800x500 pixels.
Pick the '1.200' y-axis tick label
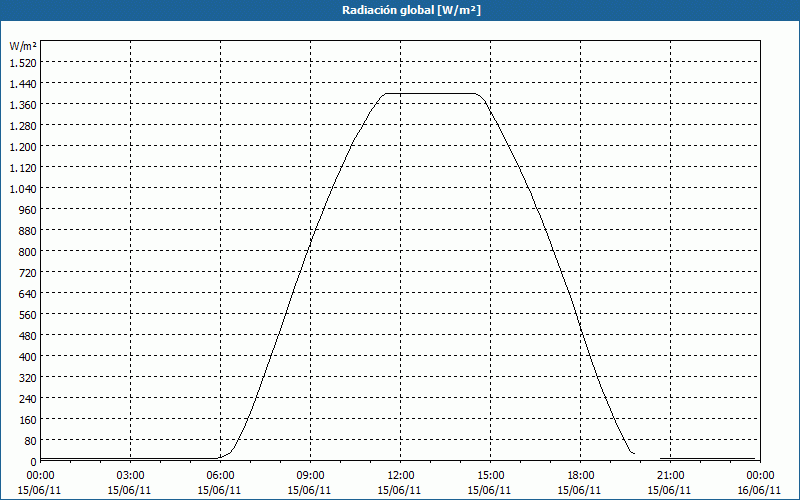23,147
